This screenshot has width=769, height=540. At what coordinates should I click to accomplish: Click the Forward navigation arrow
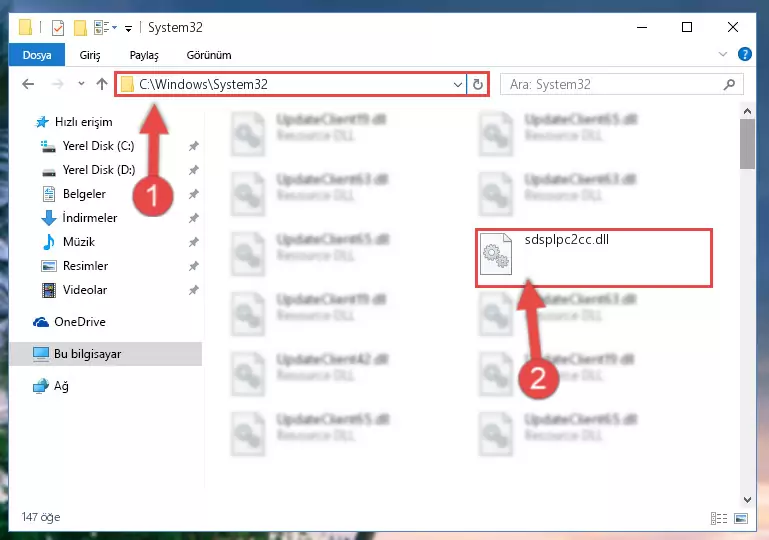click(57, 84)
